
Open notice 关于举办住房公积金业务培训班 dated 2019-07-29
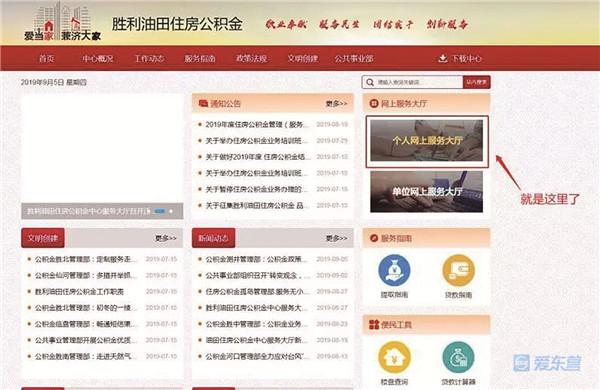256,140
